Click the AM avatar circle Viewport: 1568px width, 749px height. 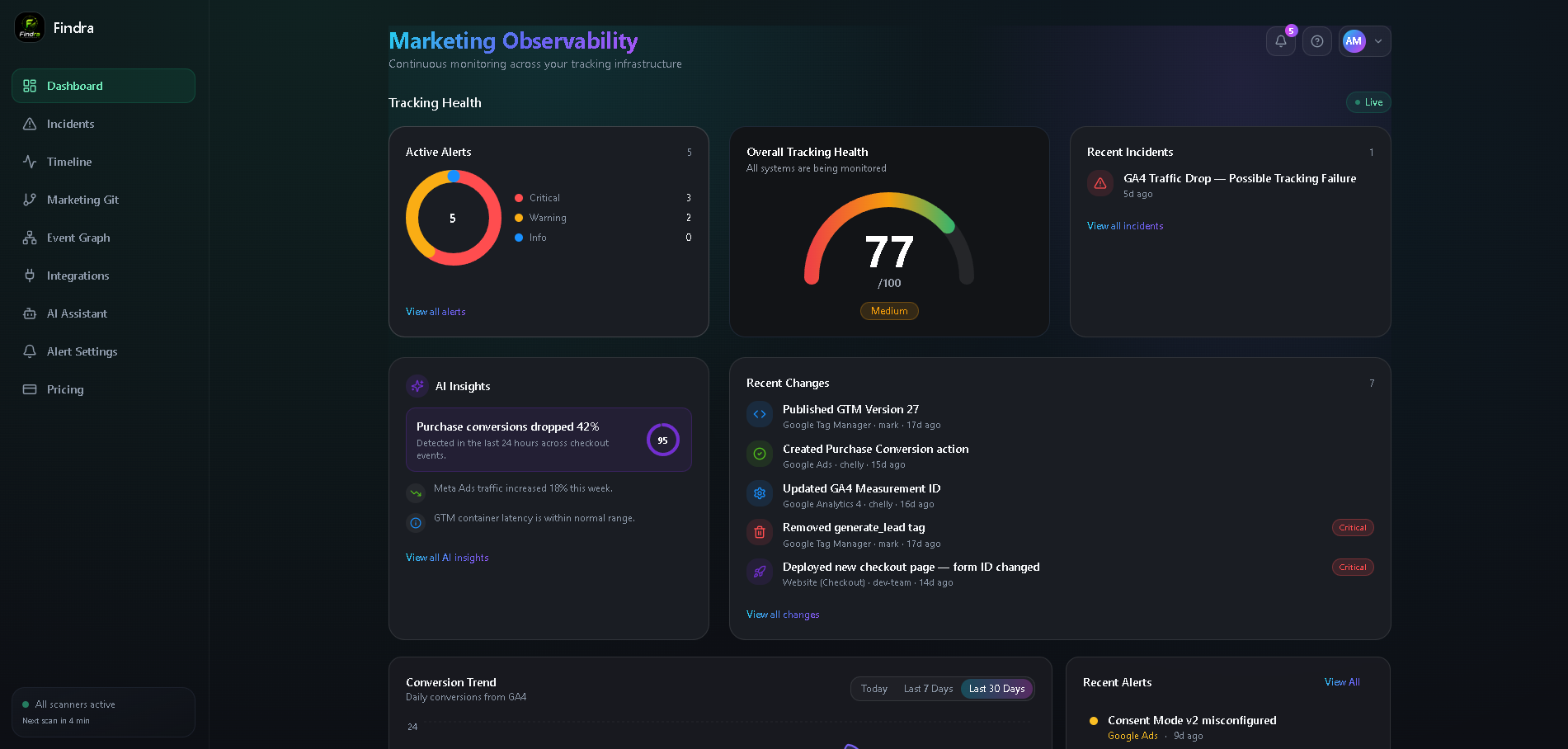(x=1354, y=41)
